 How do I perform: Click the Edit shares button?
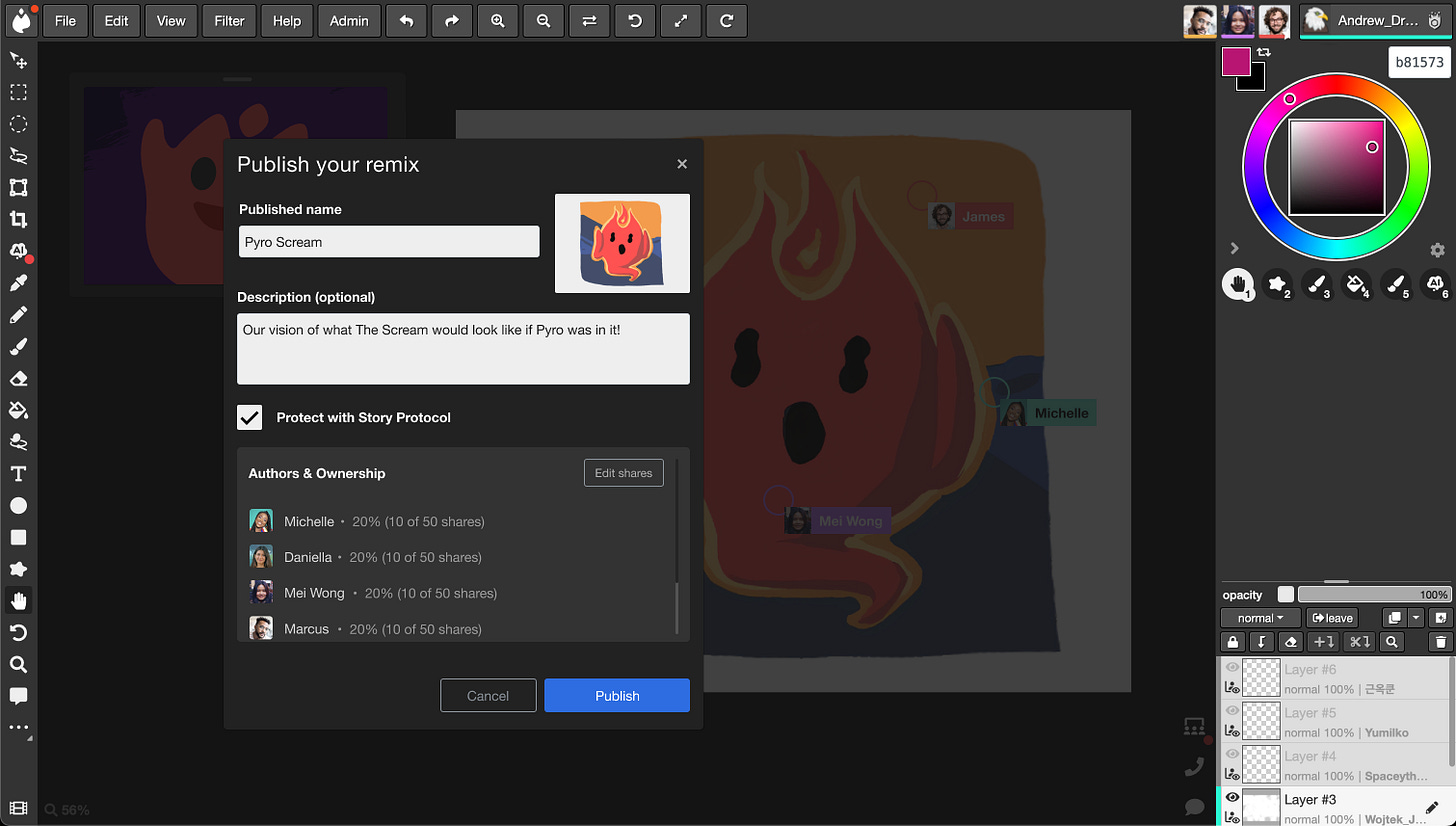(623, 473)
